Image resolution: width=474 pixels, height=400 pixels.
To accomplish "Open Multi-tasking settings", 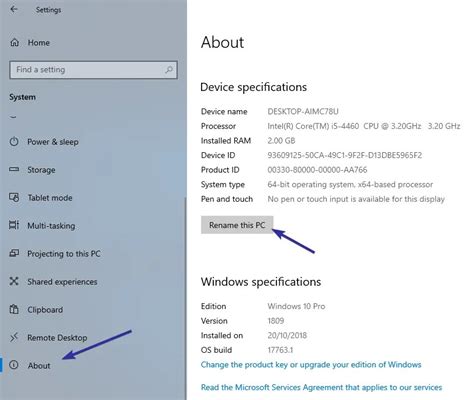I will [x=51, y=226].
